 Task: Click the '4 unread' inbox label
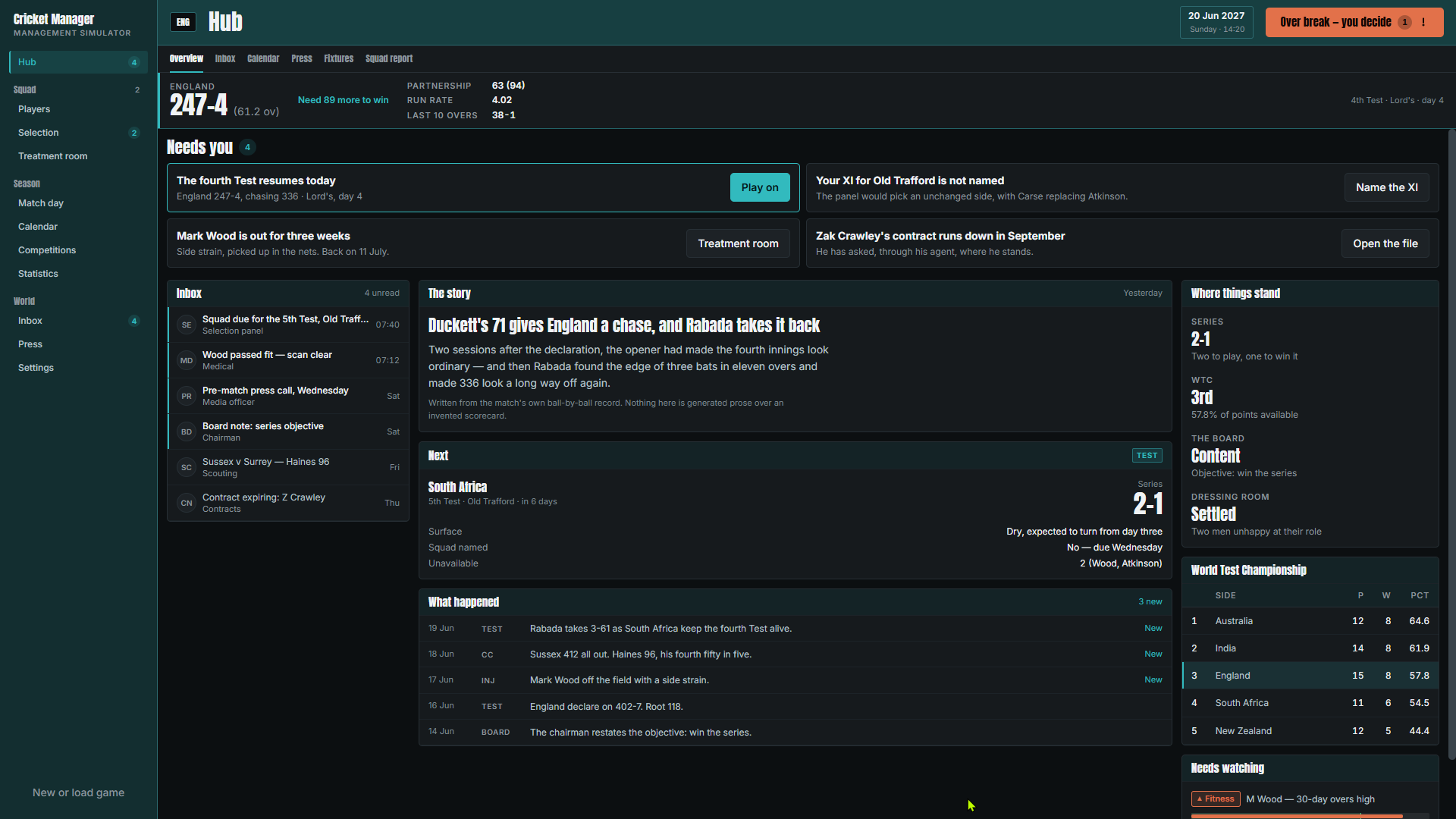[381, 293]
